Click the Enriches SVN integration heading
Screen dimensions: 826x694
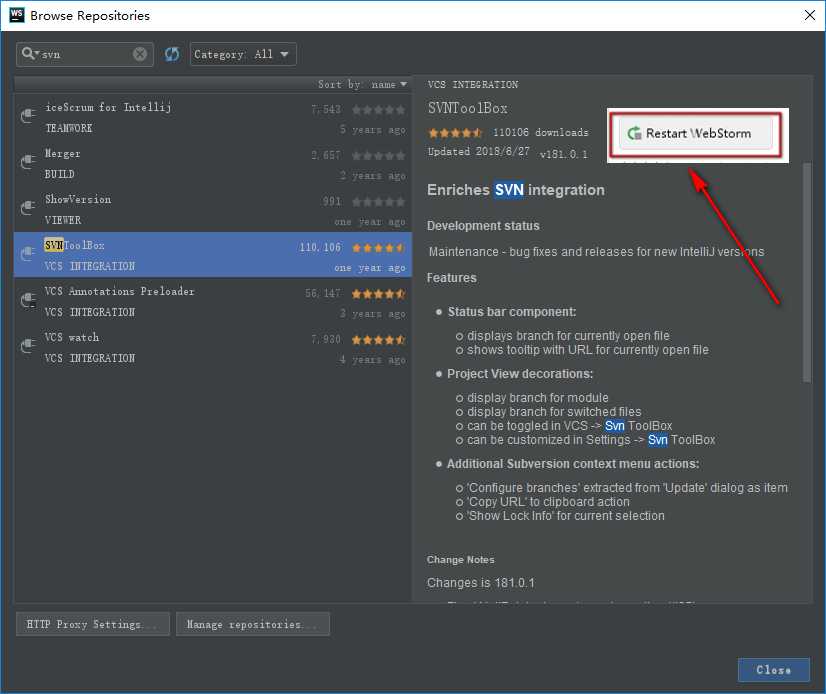(516, 190)
